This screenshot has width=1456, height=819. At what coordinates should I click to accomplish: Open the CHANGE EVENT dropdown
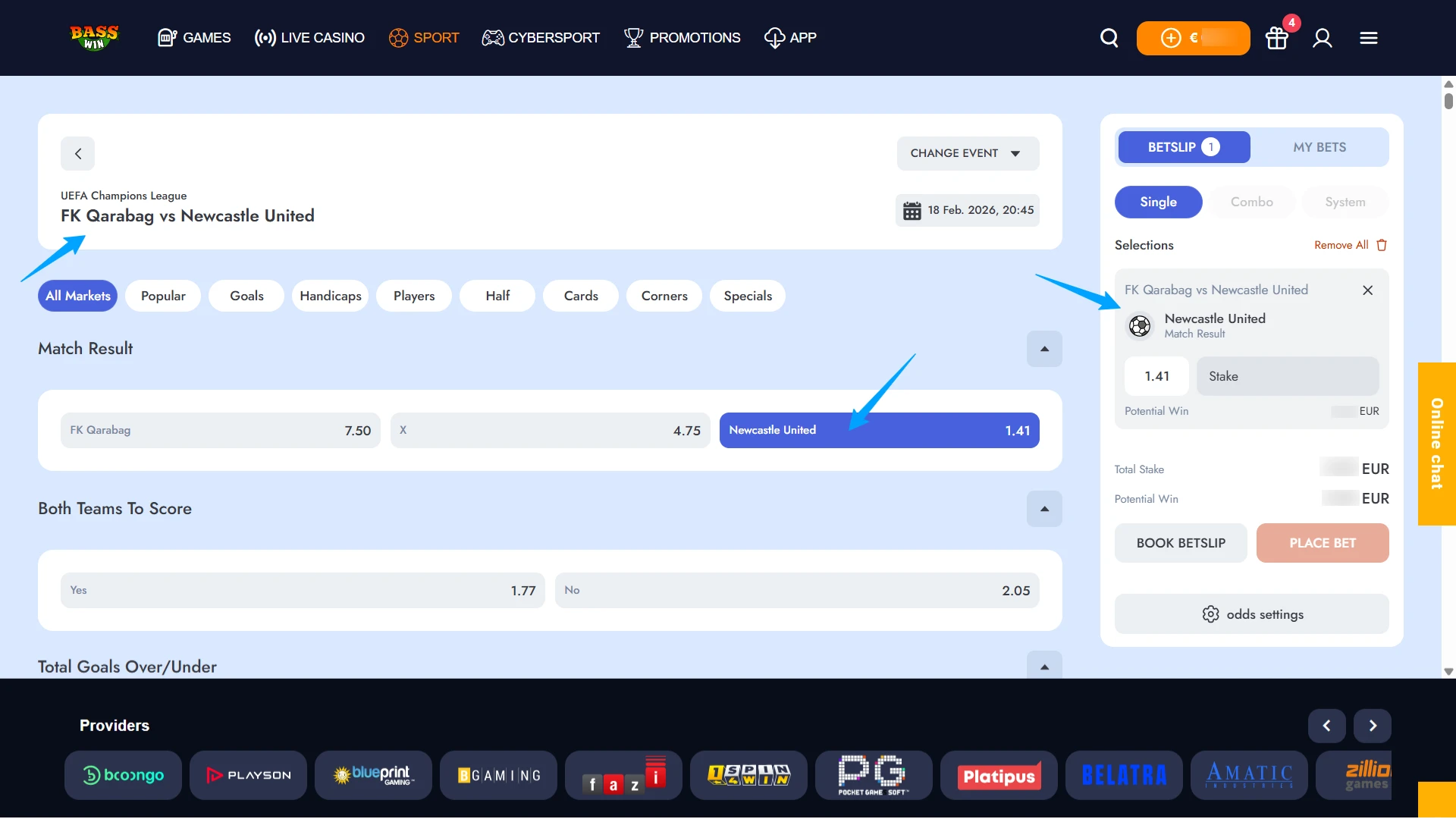tap(968, 153)
